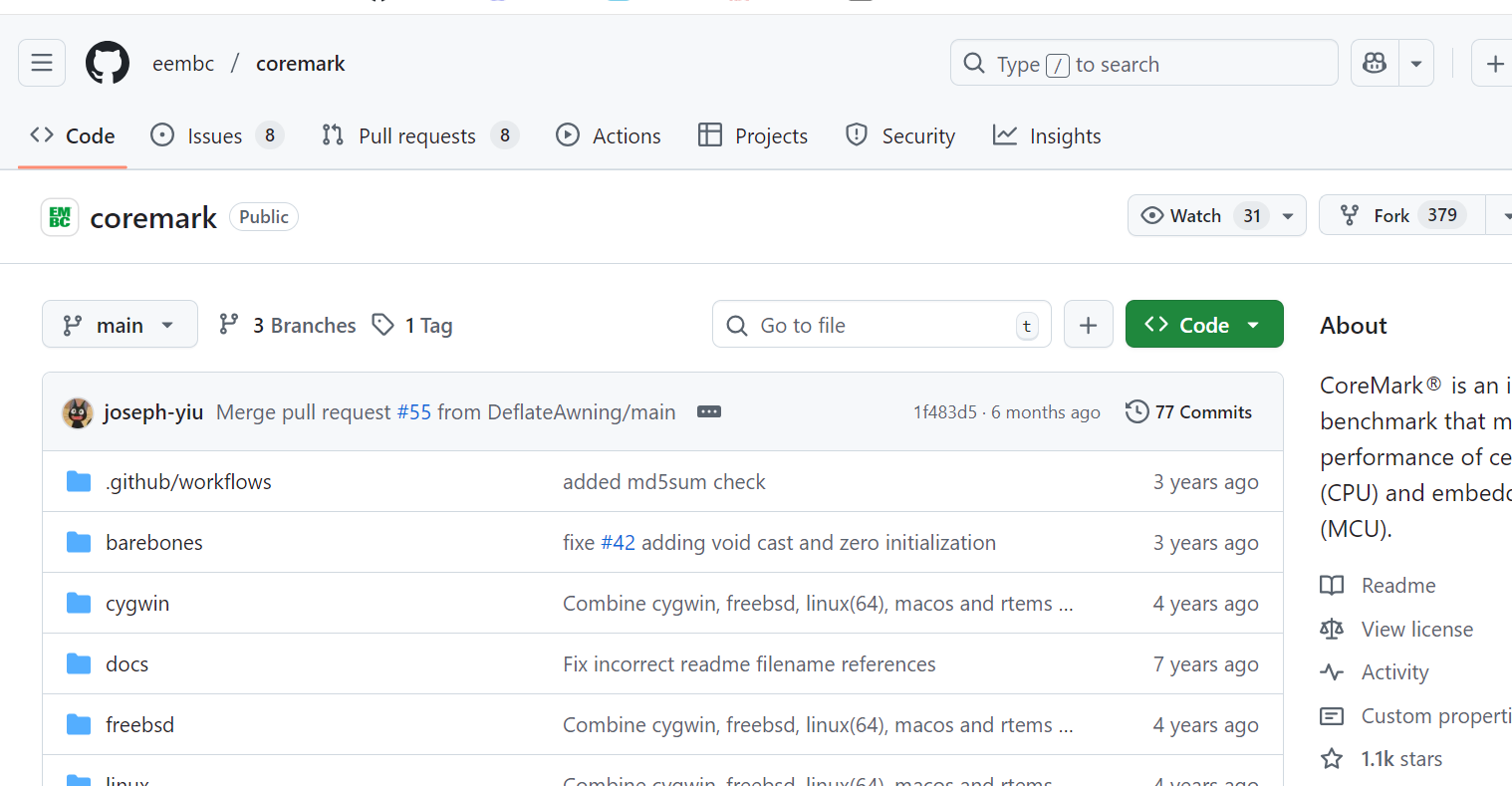Screen dimensions: 1512x786
Task: Open commit hash 1f483d5
Action: pos(945,412)
